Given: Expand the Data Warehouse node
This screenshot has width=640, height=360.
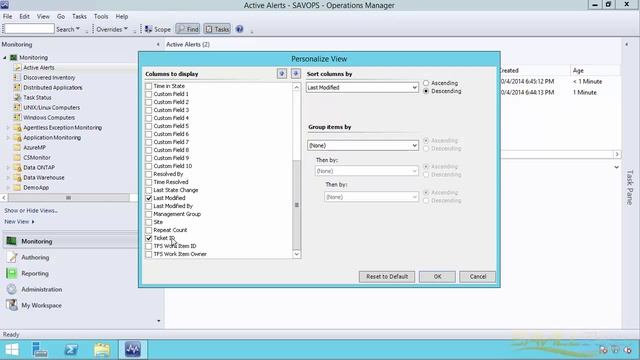Looking at the screenshot, I should coord(8,178).
